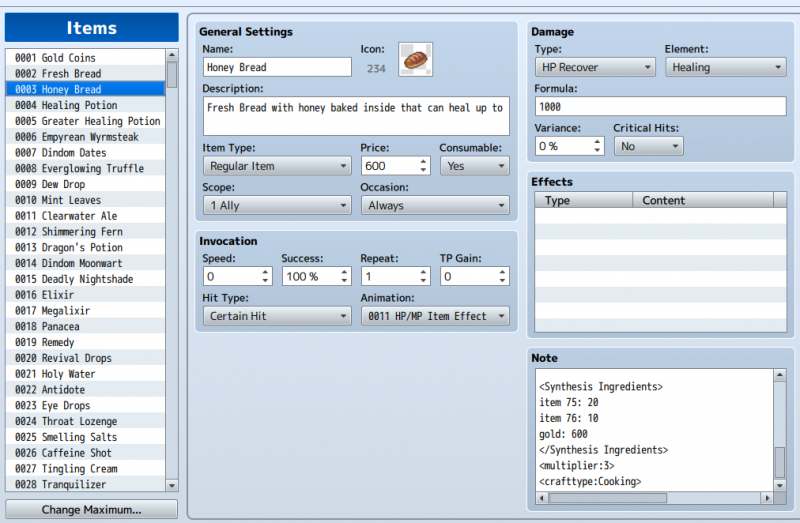The width and height of the screenshot is (800, 523).
Task: Click the Note horizontal scroll left arrow
Action: pos(542,497)
